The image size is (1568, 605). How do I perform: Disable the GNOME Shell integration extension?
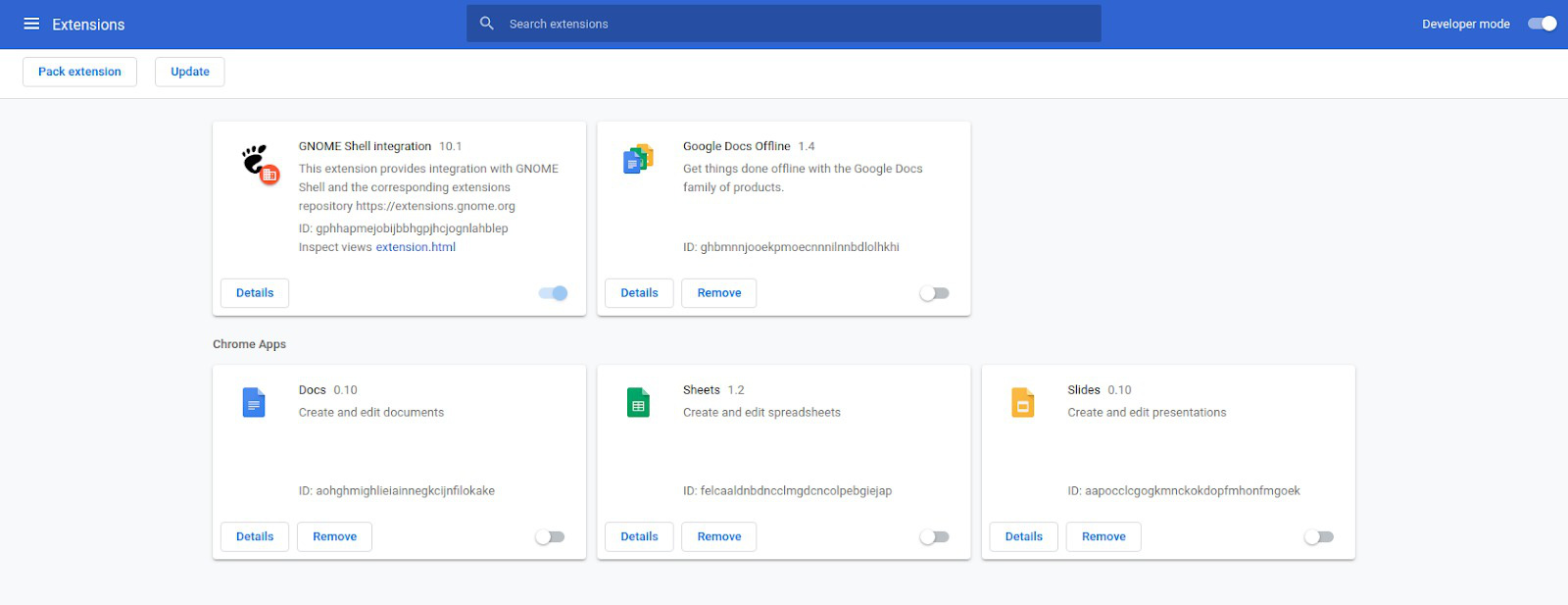click(553, 293)
